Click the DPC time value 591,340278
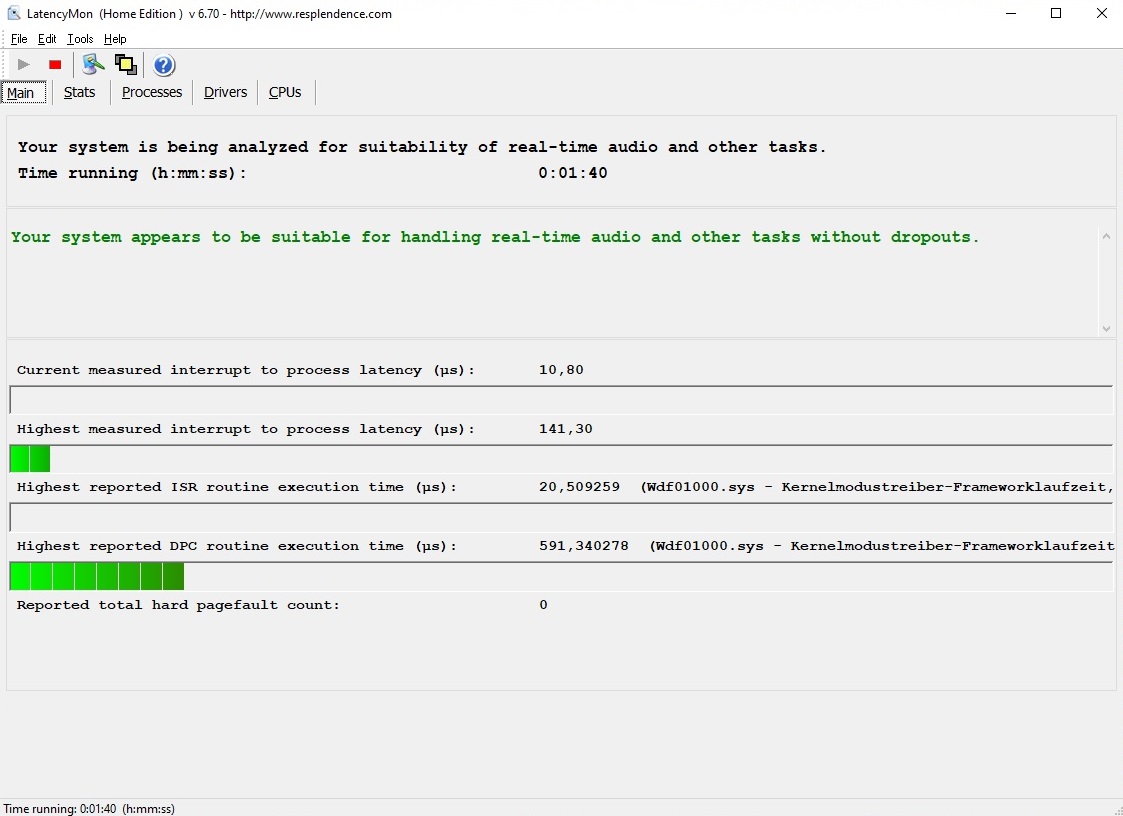This screenshot has height=816, width=1123. 584,545
